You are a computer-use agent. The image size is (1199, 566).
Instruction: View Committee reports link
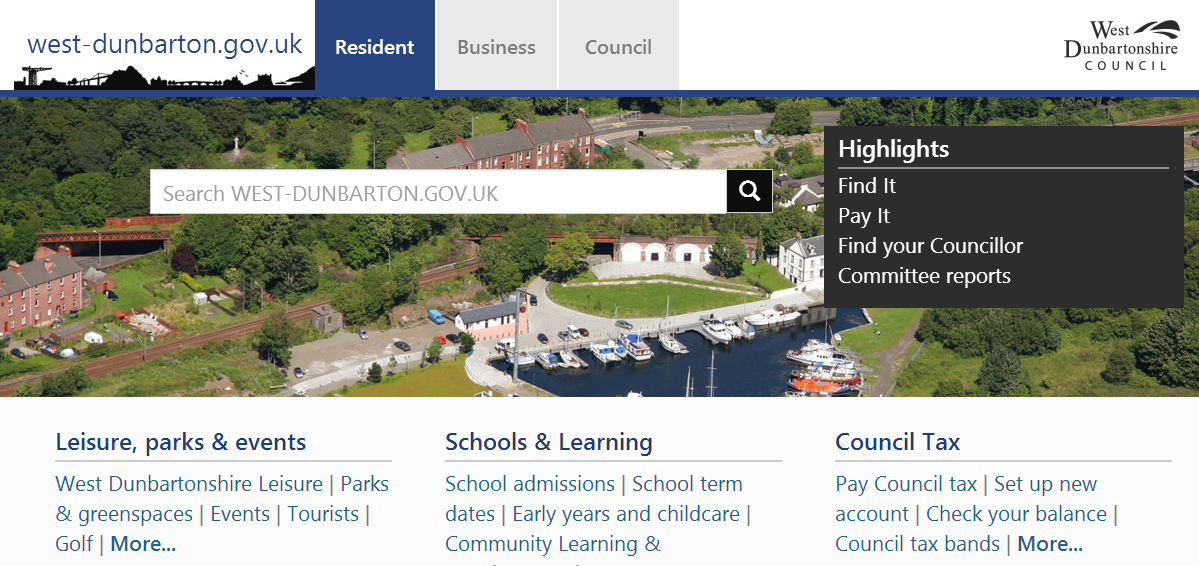[924, 276]
